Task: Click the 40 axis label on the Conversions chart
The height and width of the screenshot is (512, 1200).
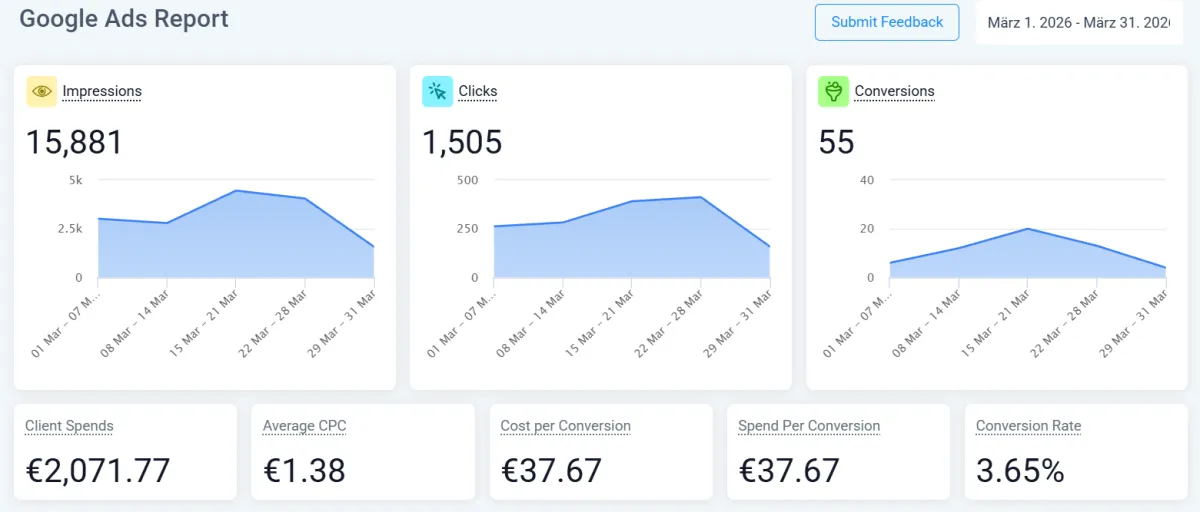Action: point(867,180)
